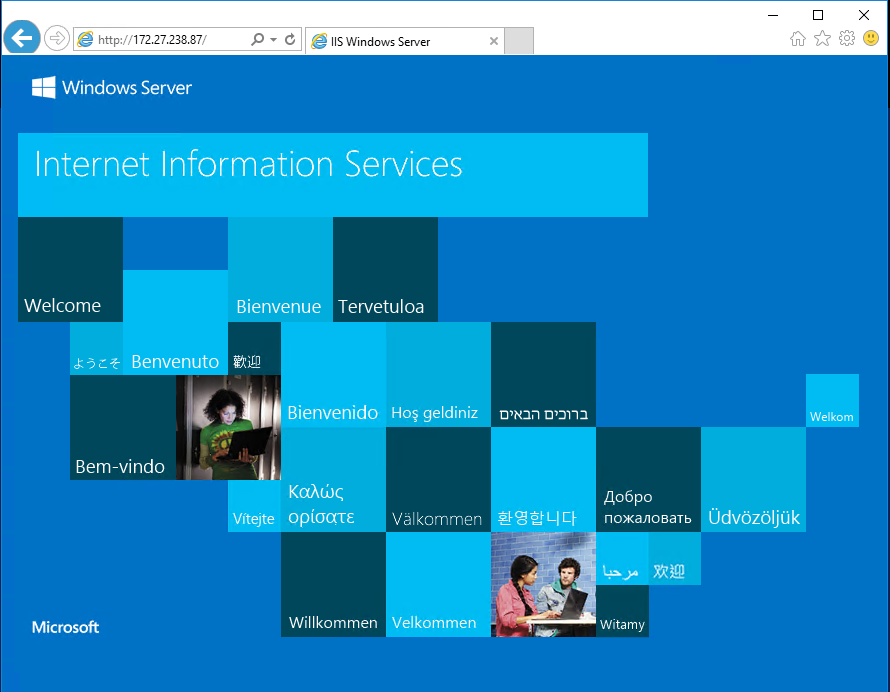
Task: Click the Tervetuloa tile
Action: tap(385, 270)
